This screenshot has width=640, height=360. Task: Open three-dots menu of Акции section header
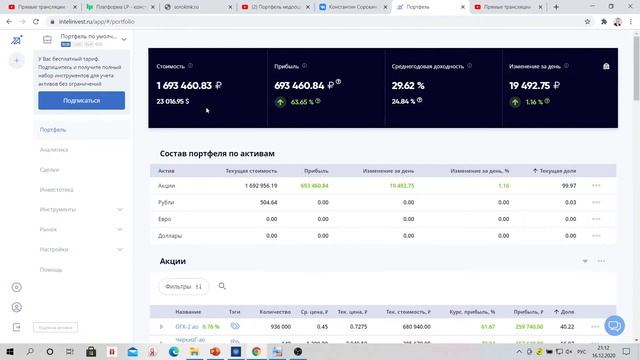(x=601, y=261)
